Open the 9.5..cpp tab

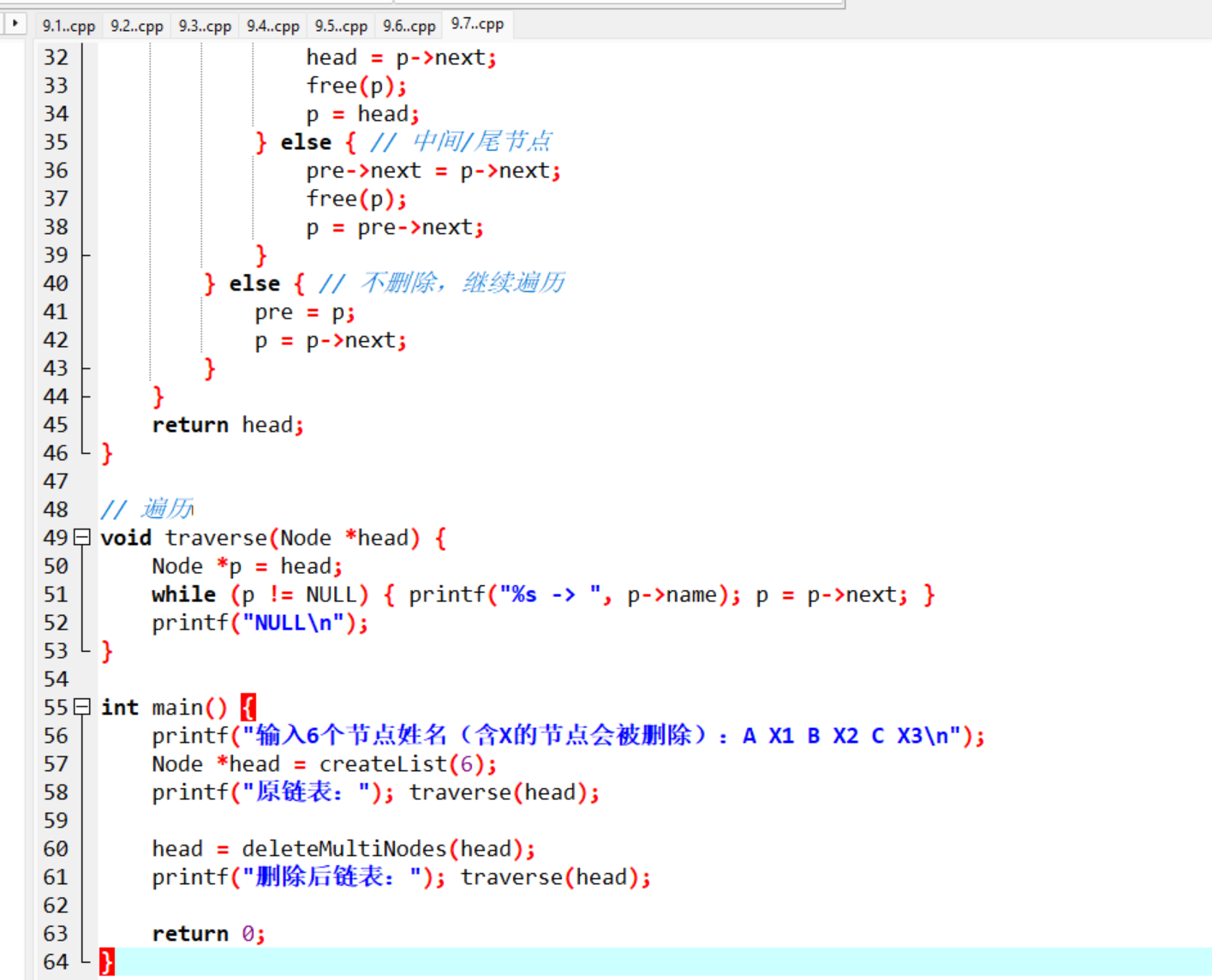coord(341,26)
